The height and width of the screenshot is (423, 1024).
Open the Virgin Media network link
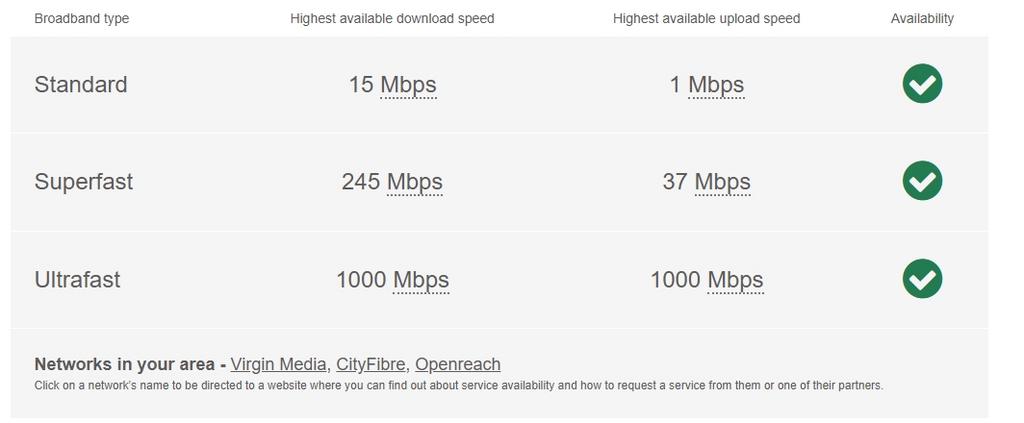tap(278, 365)
